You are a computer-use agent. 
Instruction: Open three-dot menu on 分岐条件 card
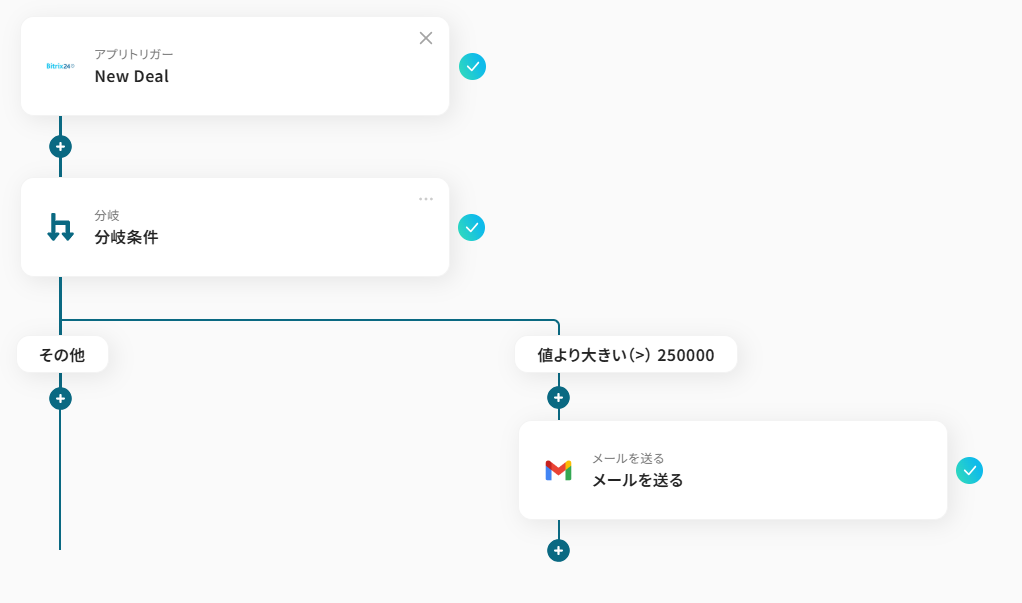[426, 198]
